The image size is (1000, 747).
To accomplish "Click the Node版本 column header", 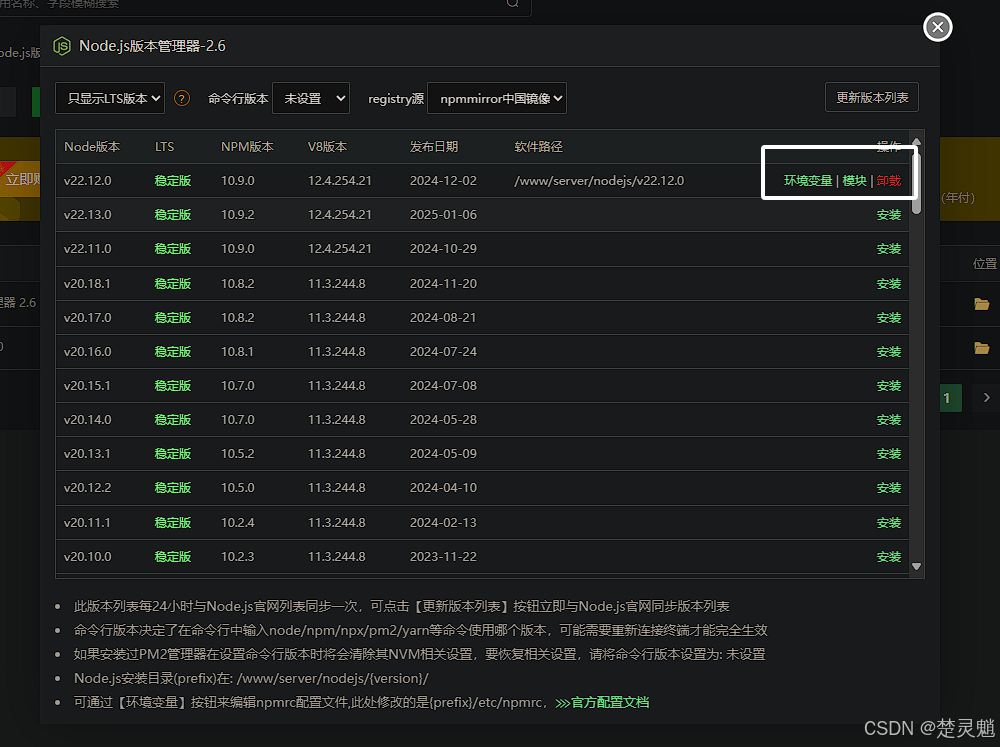I will [x=92, y=147].
